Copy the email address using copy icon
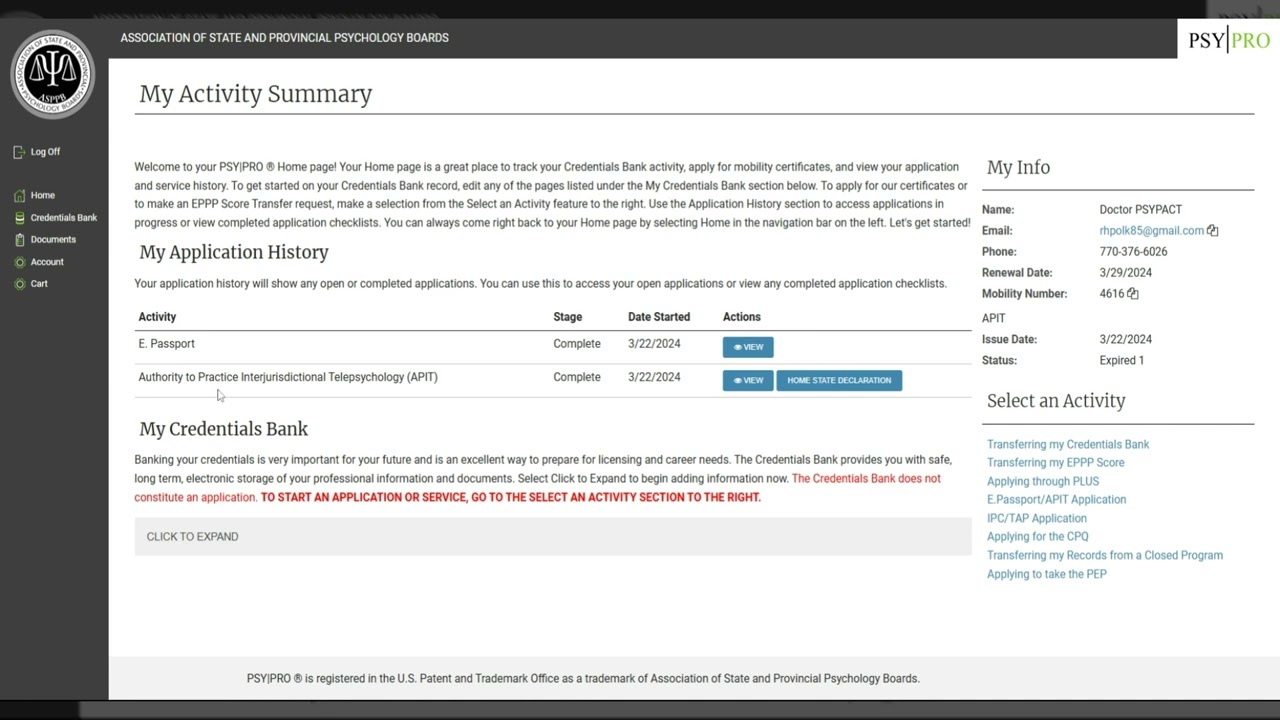This screenshot has width=1280, height=720. (x=1213, y=231)
